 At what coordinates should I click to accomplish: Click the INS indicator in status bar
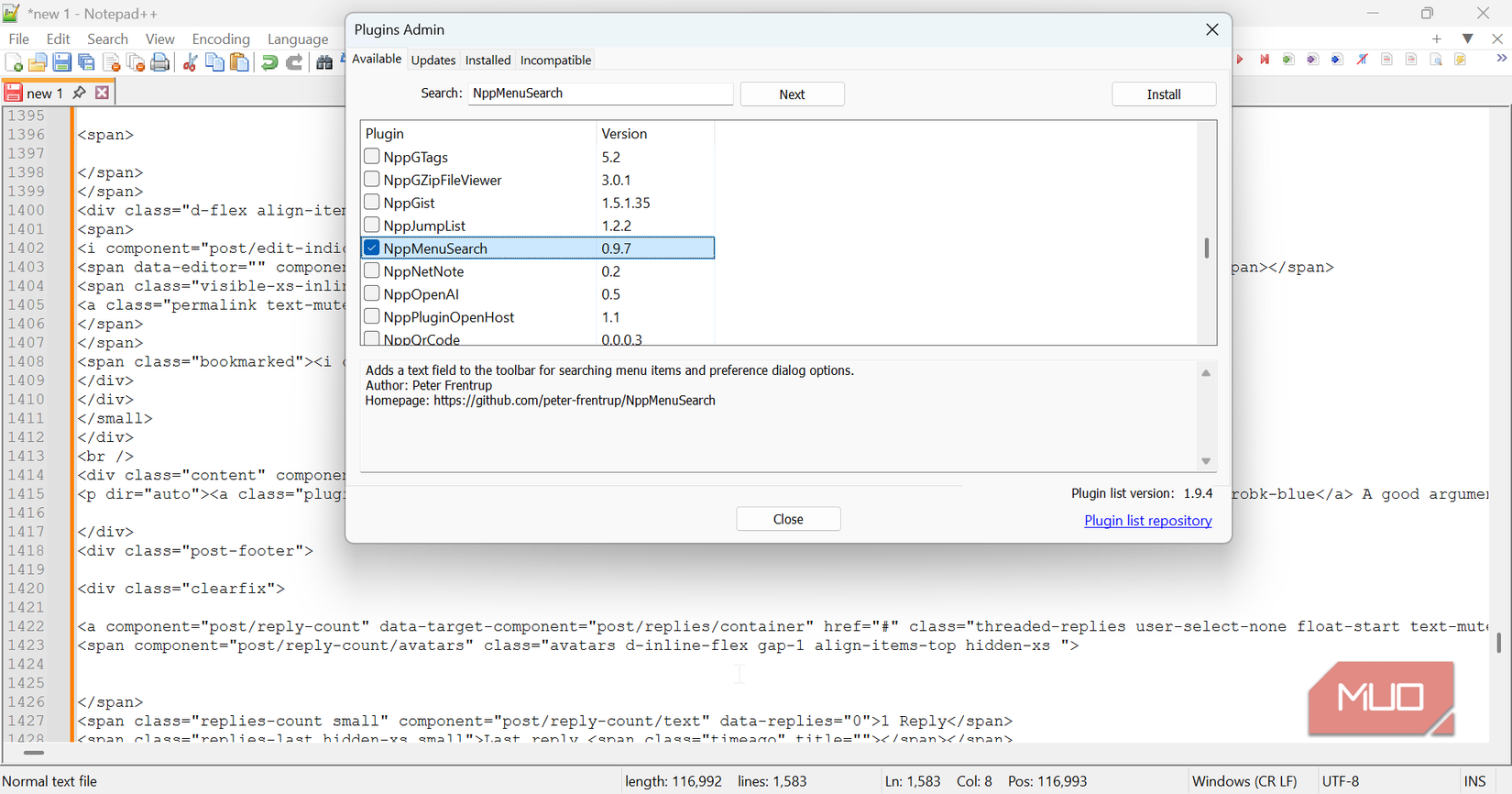[x=1474, y=781]
